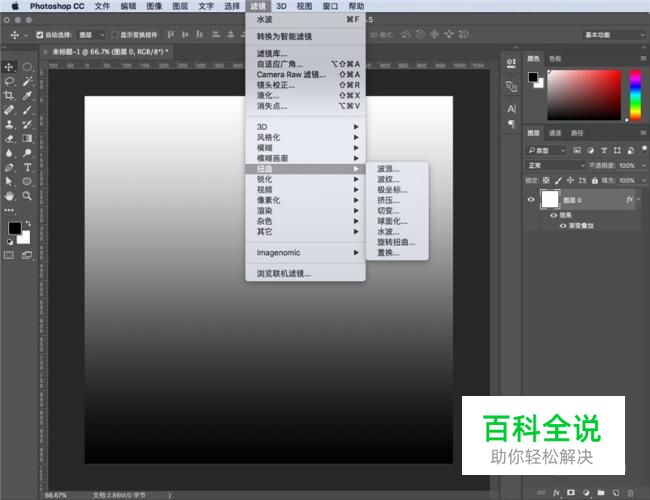Expand the 模糊 submenu

coord(306,148)
